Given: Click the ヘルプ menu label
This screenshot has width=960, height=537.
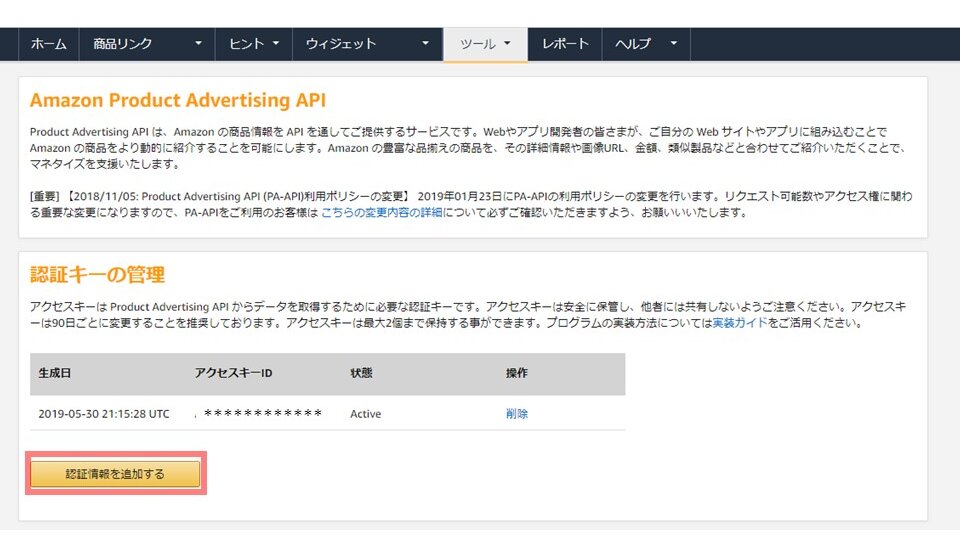Looking at the screenshot, I should click(633, 44).
